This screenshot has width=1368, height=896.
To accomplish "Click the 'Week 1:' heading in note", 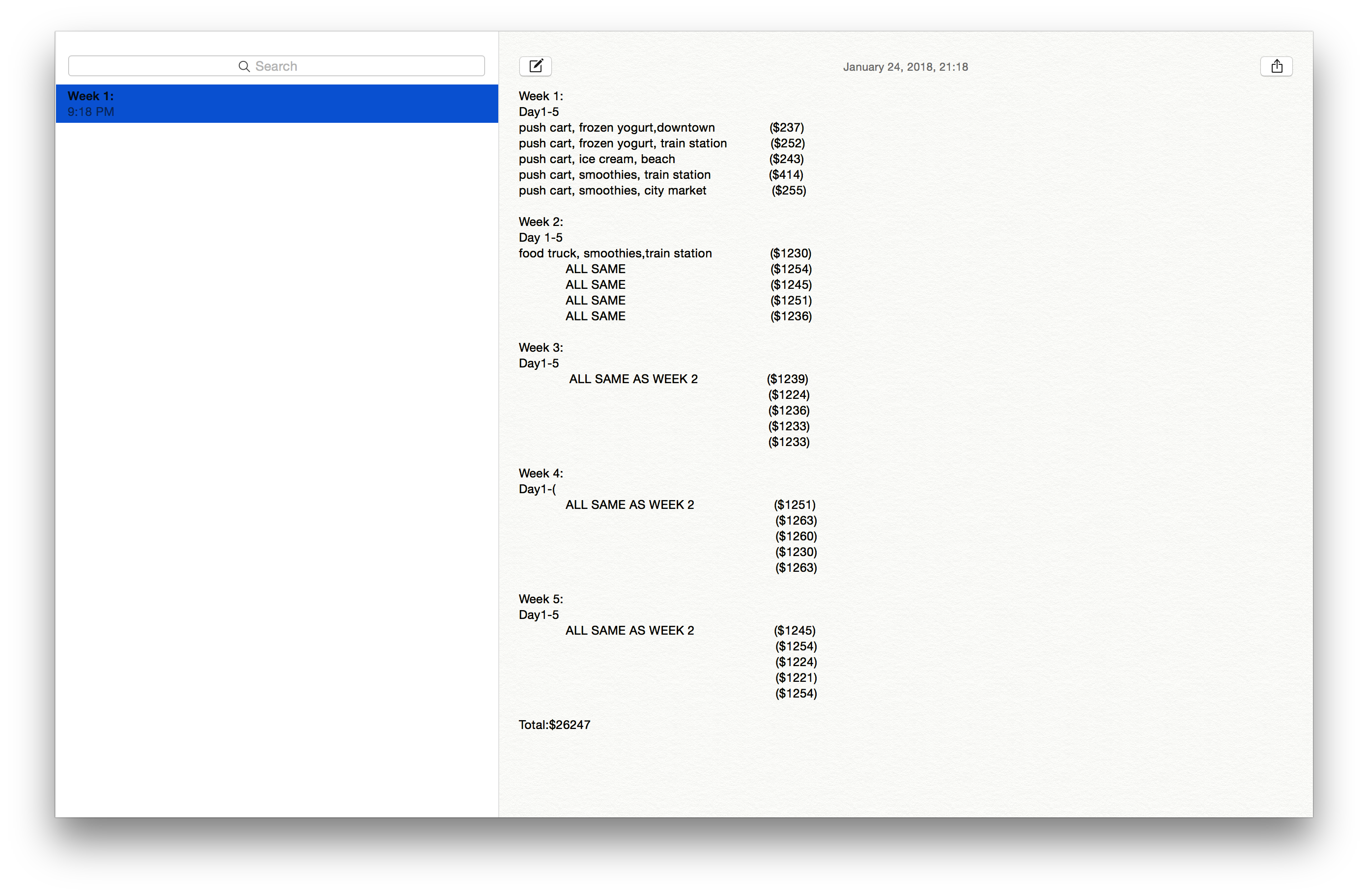I will click(541, 96).
